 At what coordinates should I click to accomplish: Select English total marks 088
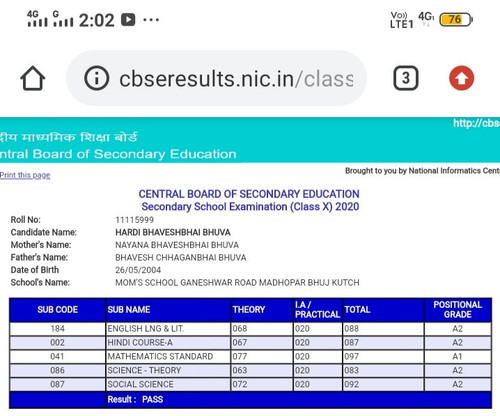383,329
